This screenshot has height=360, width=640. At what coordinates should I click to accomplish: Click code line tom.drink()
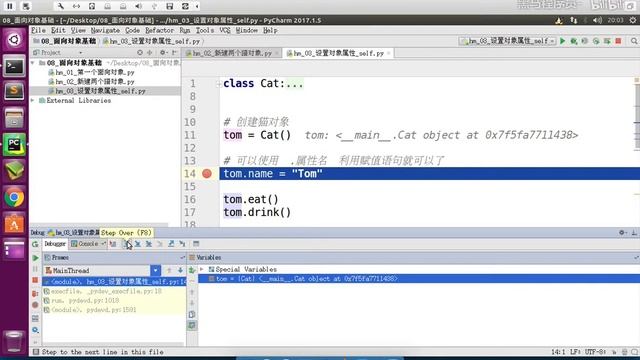257,212
